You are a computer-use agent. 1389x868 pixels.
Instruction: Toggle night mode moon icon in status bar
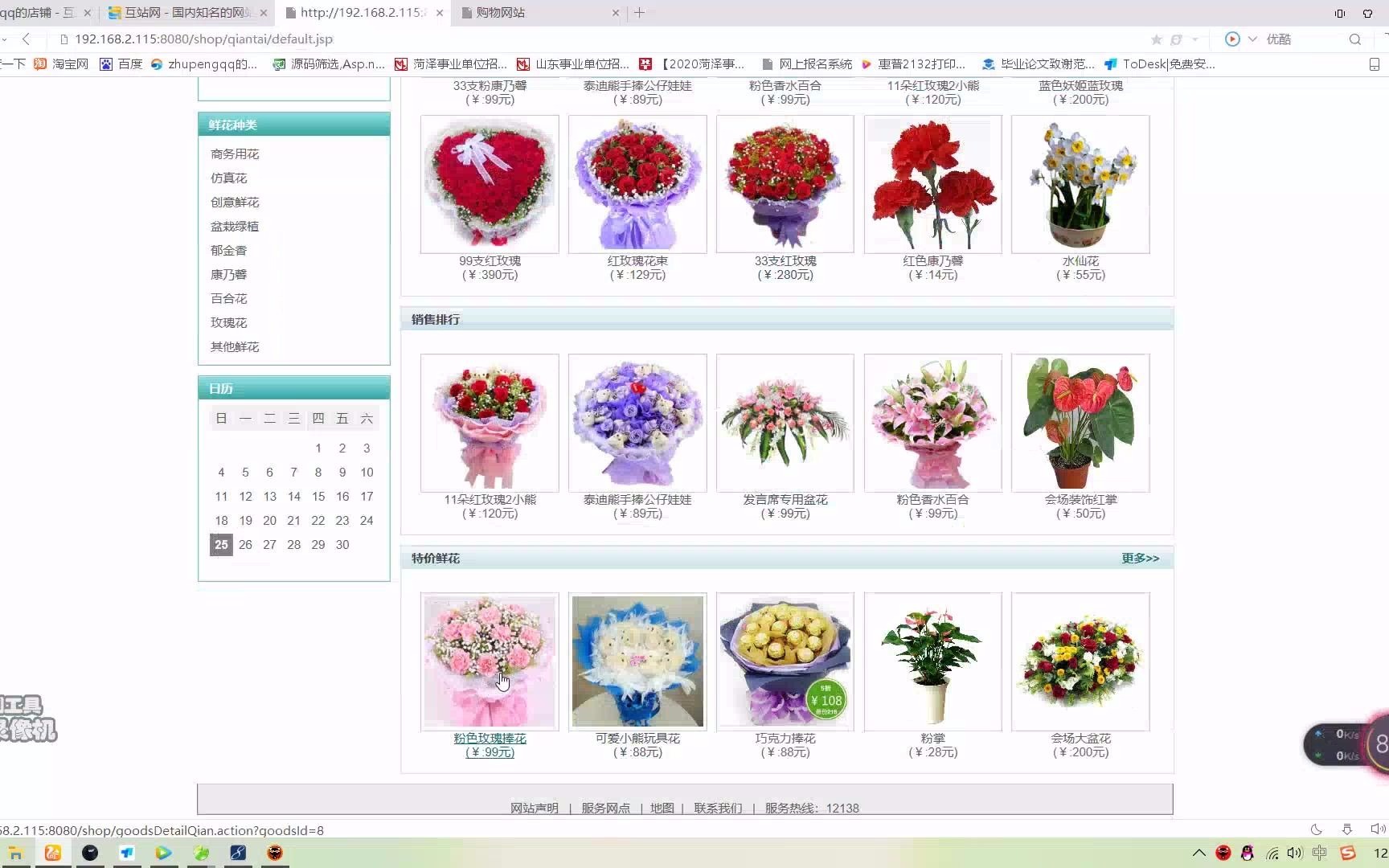tap(1316, 829)
